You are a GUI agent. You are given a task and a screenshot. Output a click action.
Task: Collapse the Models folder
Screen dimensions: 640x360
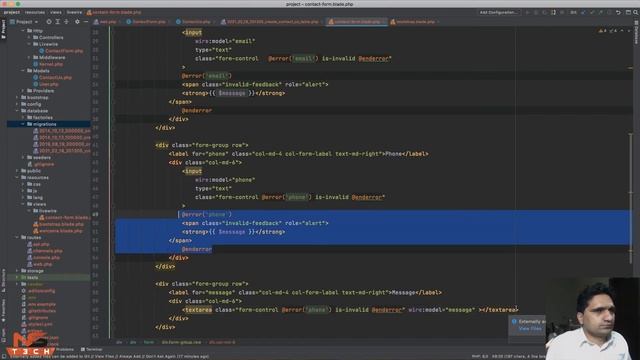23,71
